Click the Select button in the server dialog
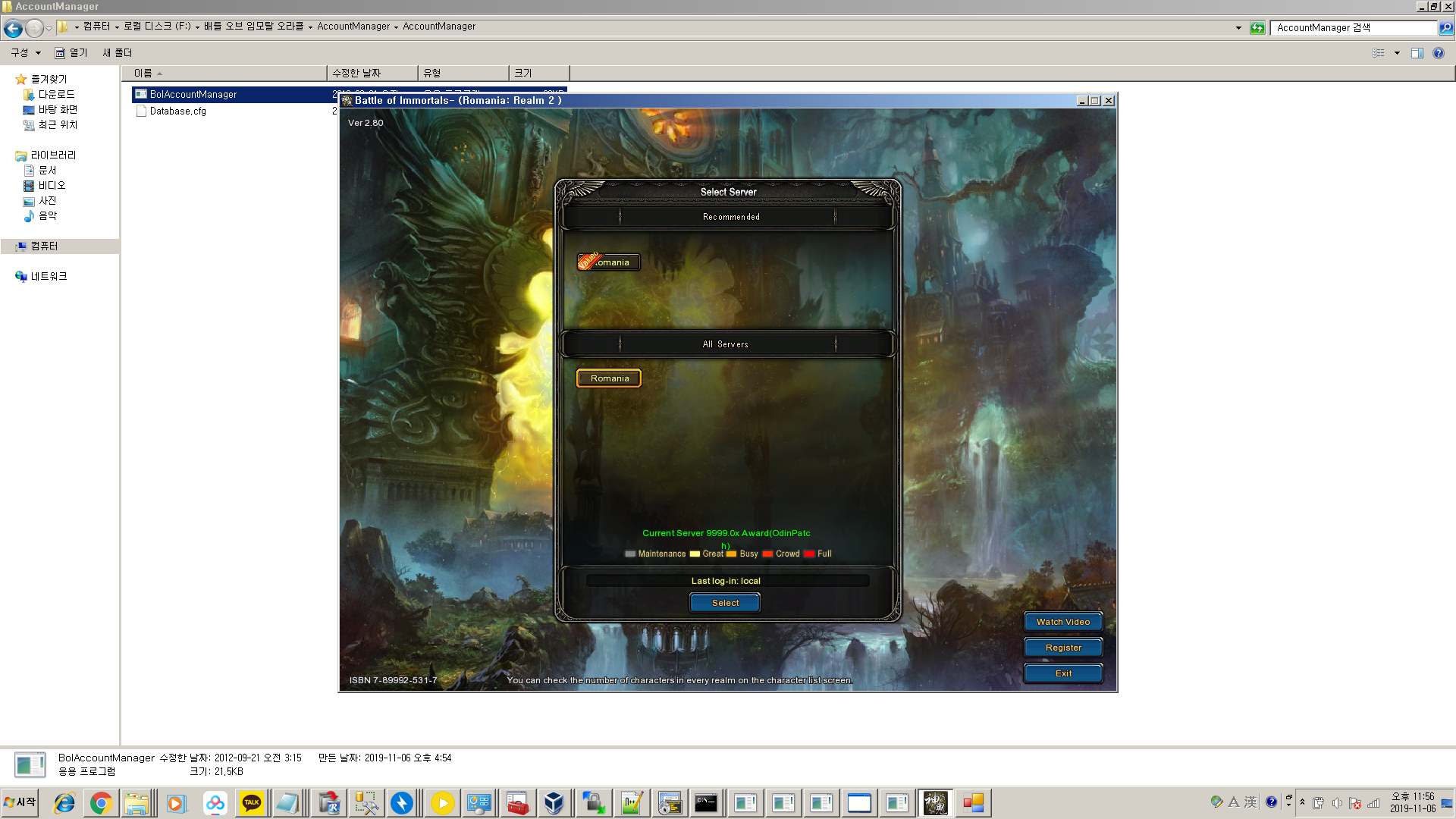The width and height of the screenshot is (1456, 819). [x=724, y=603]
